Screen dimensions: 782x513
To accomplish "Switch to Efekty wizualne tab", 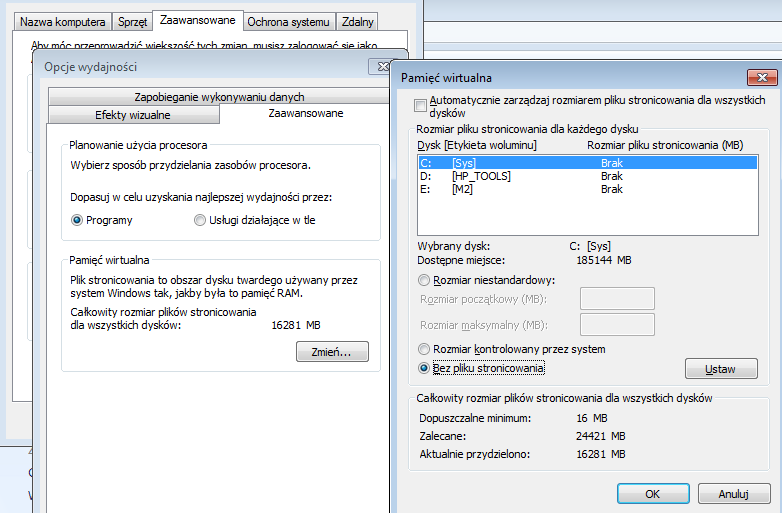I will coord(133,115).
